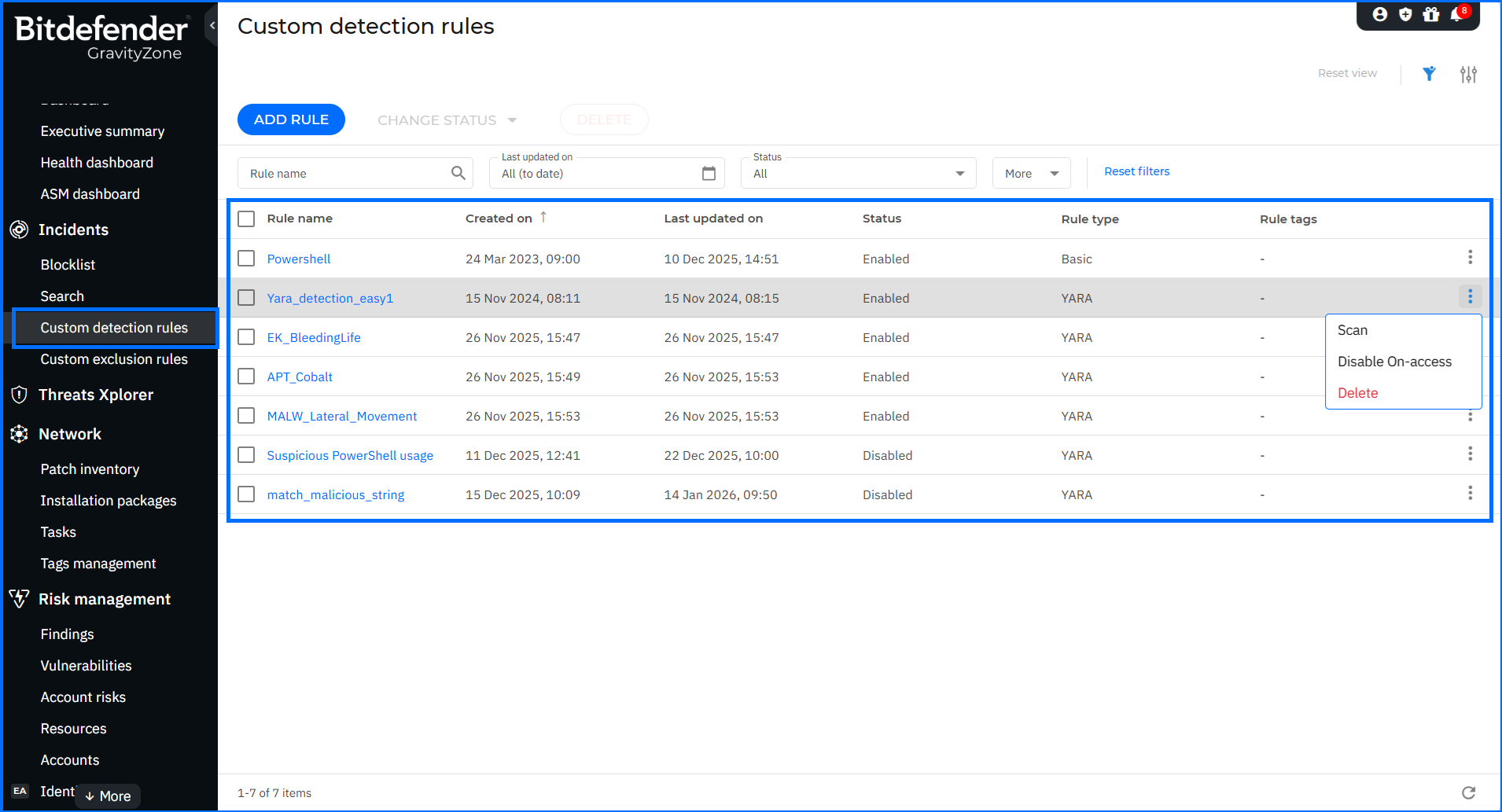This screenshot has width=1502, height=812.
Task: Click the greyed DELETE button
Action: [604, 119]
